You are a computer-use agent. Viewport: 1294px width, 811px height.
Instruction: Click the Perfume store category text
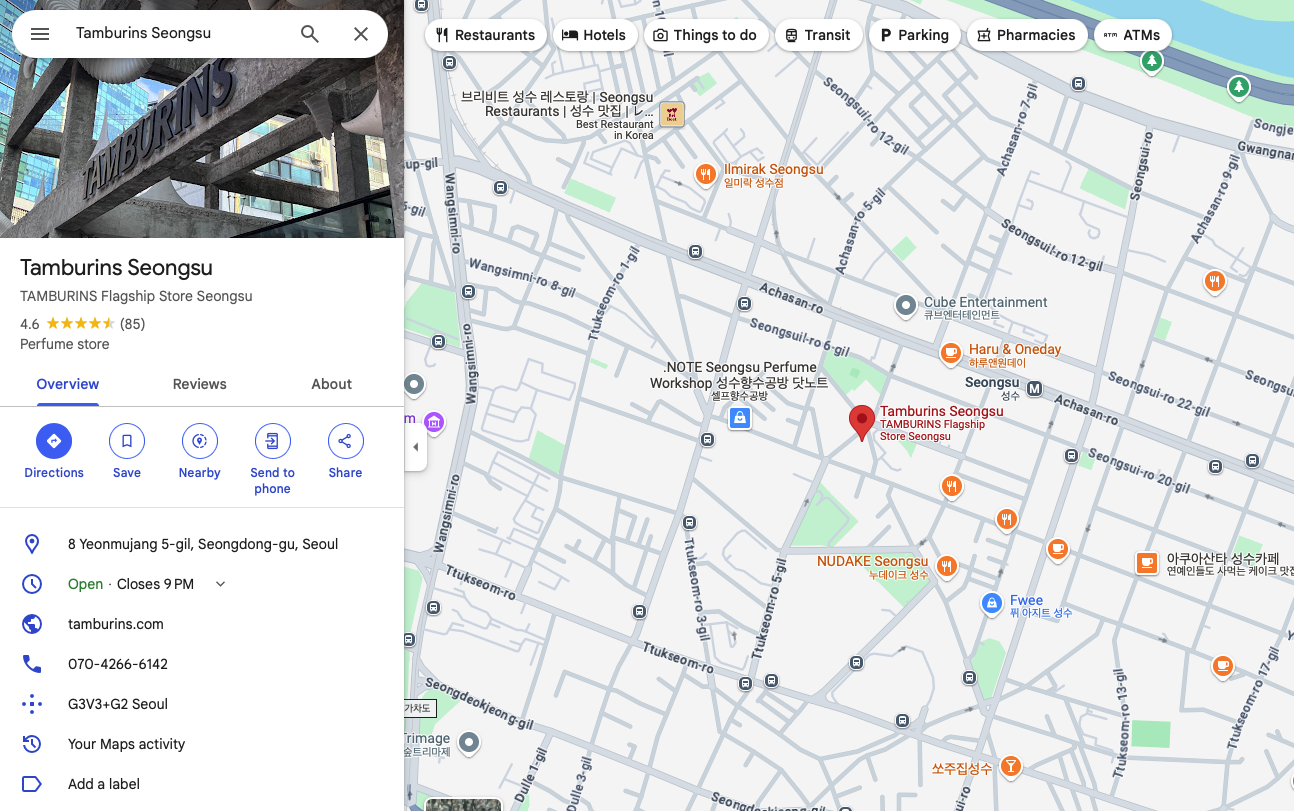tap(65, 344)
